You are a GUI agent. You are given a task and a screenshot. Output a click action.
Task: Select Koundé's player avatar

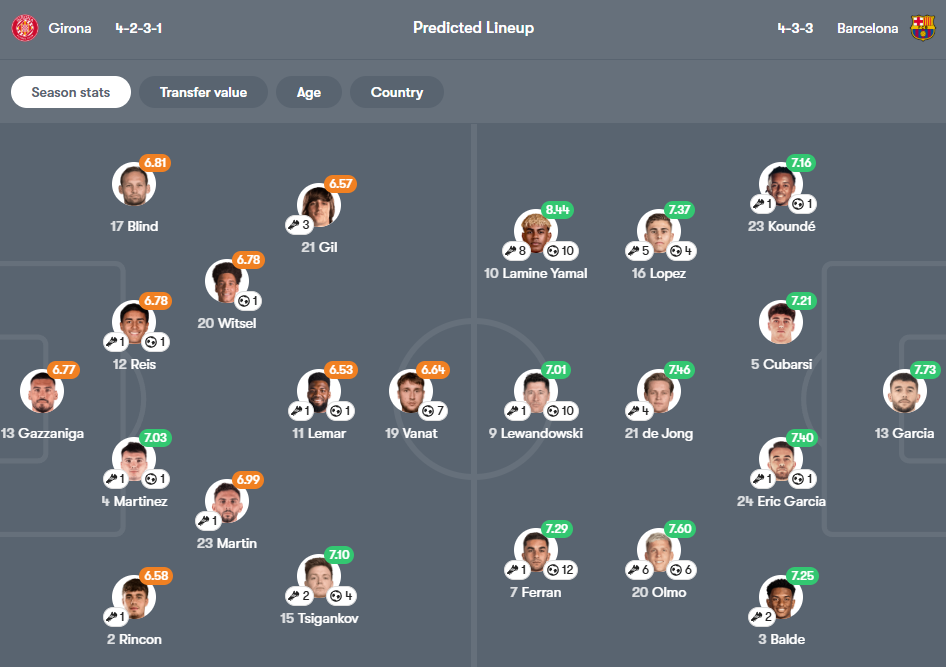coord(781,185)
